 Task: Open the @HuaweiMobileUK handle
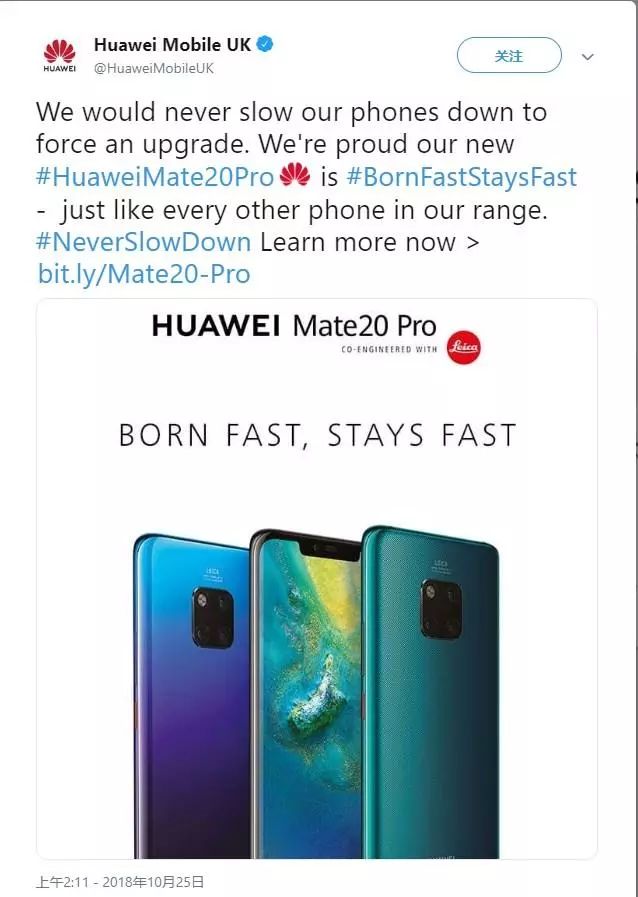(x=153, y=69)
